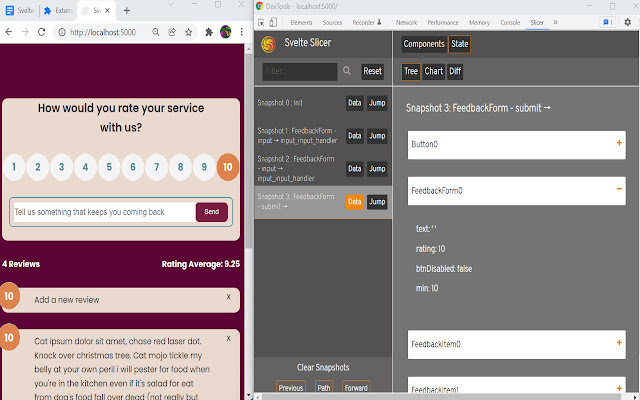Jump to Snapshot 2
Image resolution: width=640 pixels, height=400 pixels.
(377, 169)
